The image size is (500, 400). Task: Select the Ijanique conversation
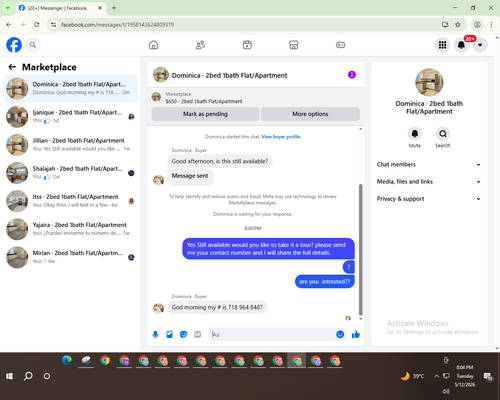[70, 117]
